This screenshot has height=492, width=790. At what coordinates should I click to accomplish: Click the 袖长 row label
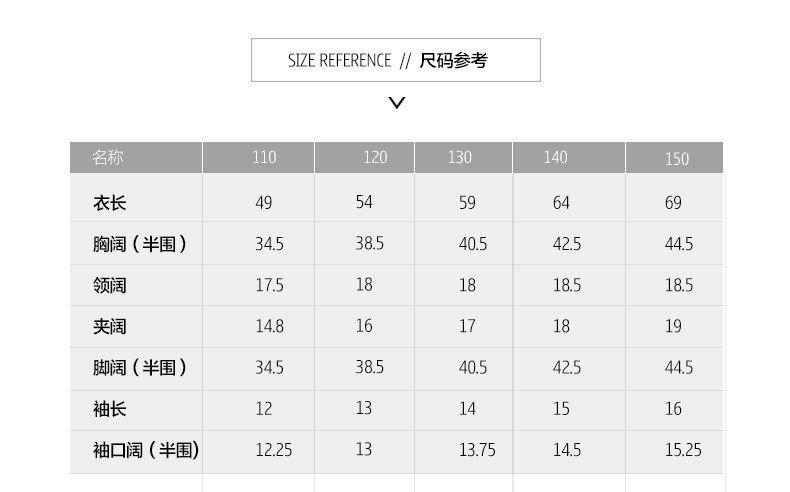pos(110,409)
